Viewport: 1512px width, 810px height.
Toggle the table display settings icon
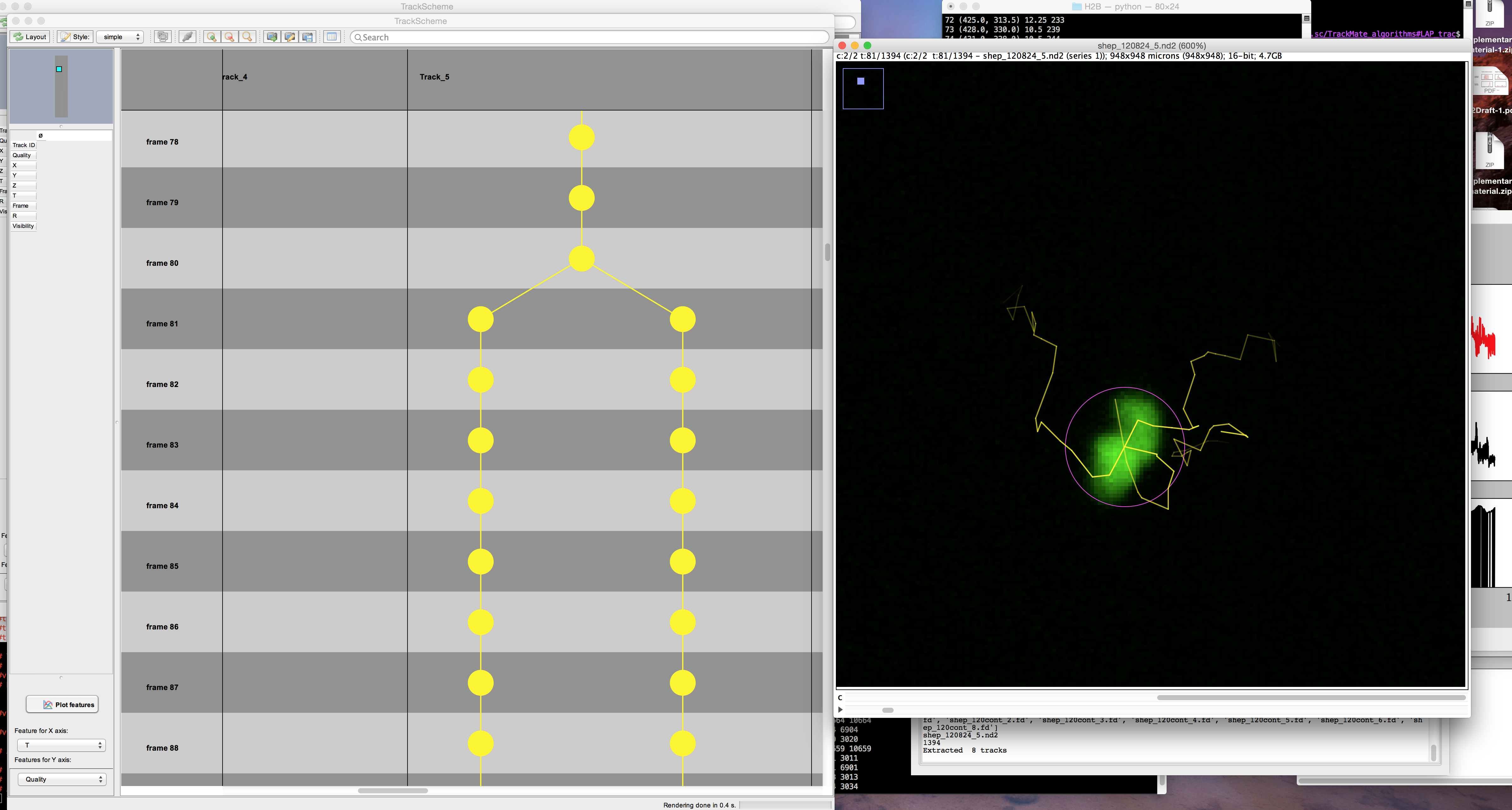332,37
